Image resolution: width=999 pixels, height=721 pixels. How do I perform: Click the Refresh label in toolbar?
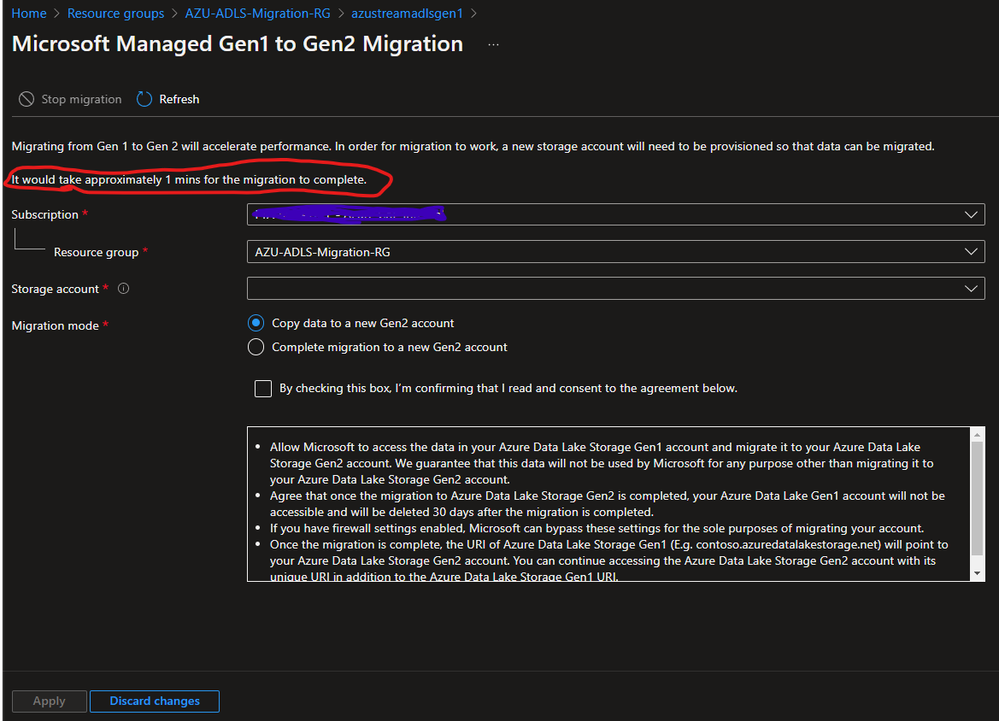click(179, 99)
